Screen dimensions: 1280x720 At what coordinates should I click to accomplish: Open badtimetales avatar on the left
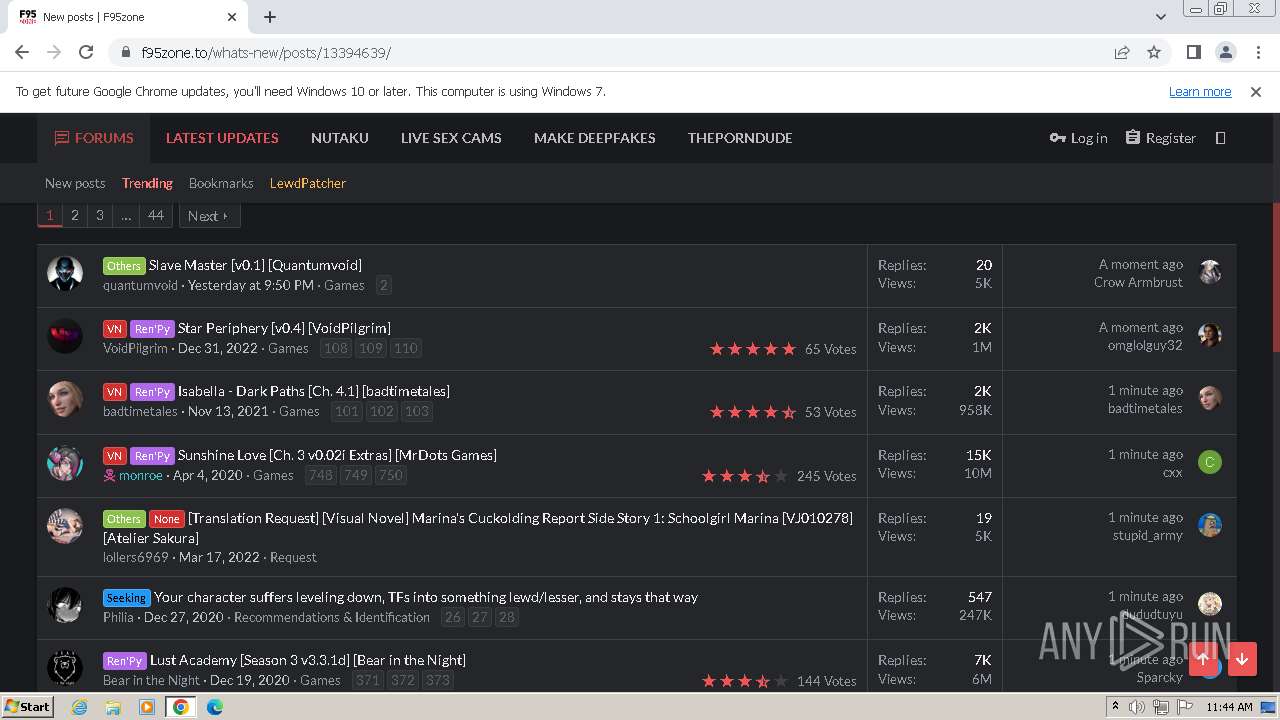[x=65, y=400]
